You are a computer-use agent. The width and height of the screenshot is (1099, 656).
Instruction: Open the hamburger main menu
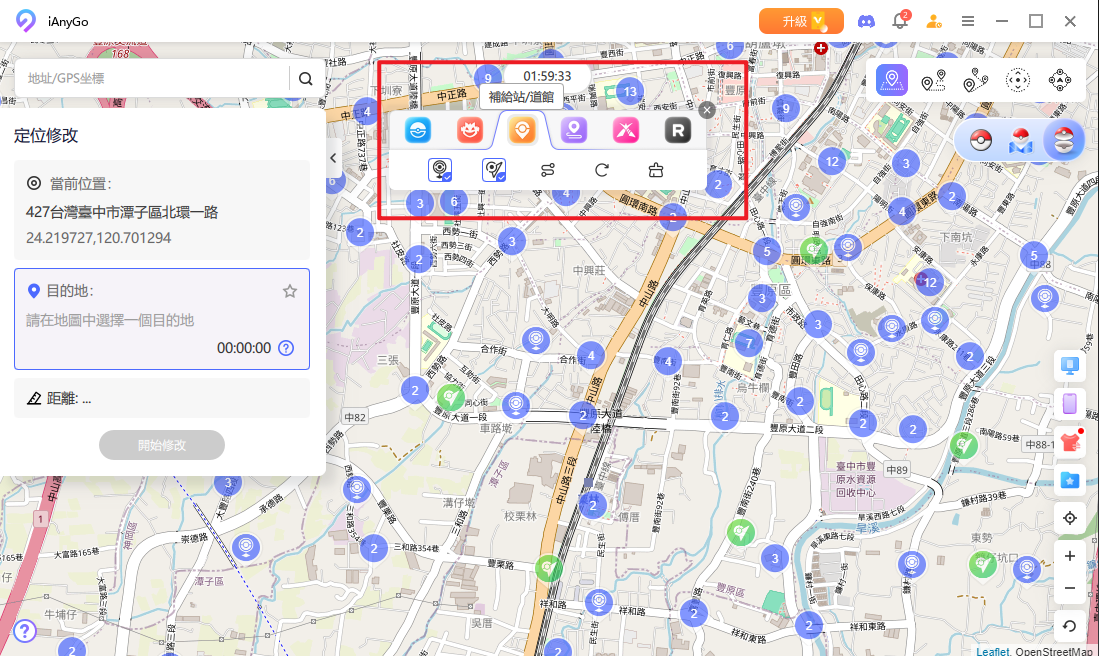(968, 21)
